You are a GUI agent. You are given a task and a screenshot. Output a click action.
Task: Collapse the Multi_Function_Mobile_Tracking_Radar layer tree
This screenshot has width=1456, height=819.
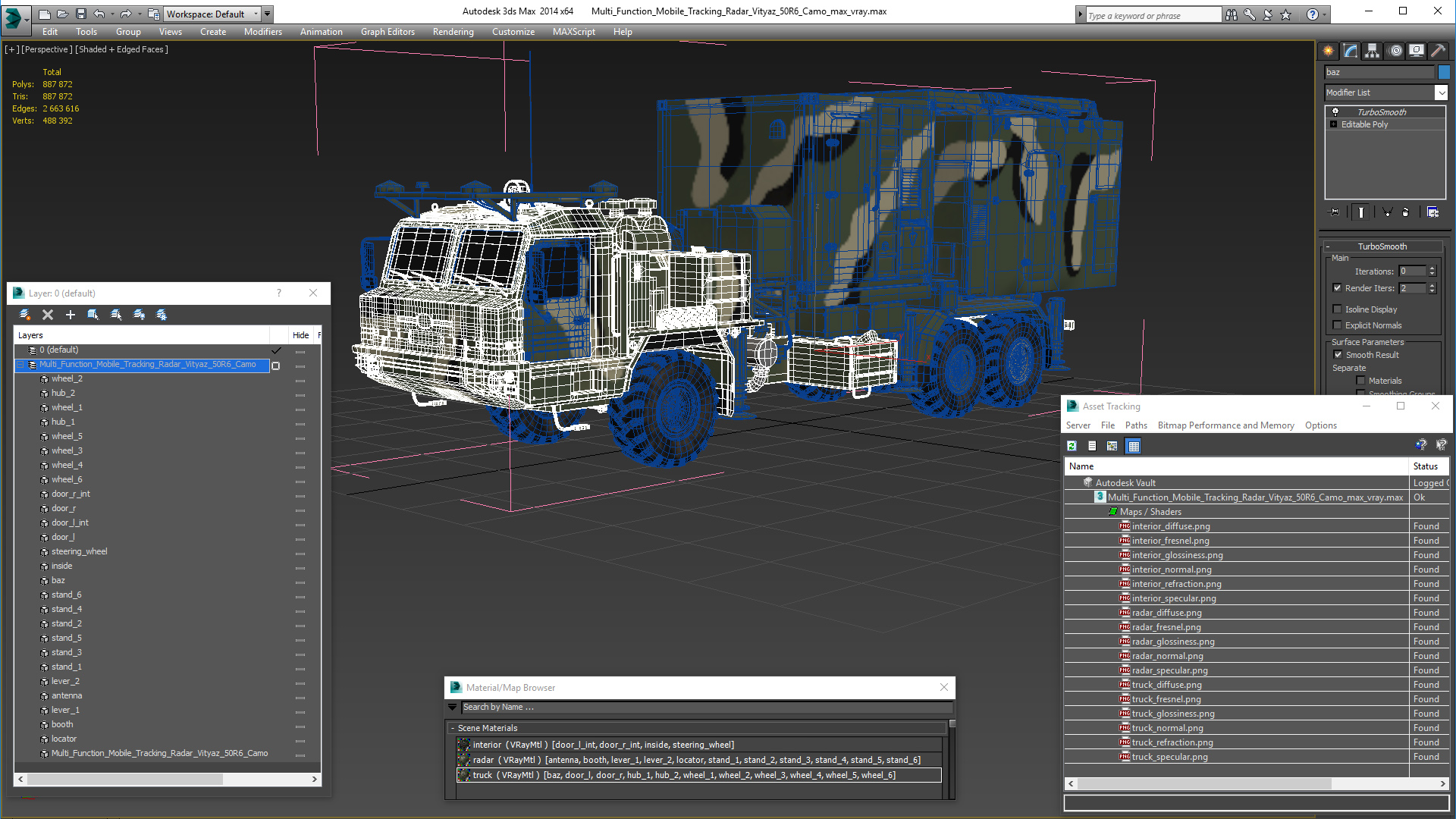20,365
